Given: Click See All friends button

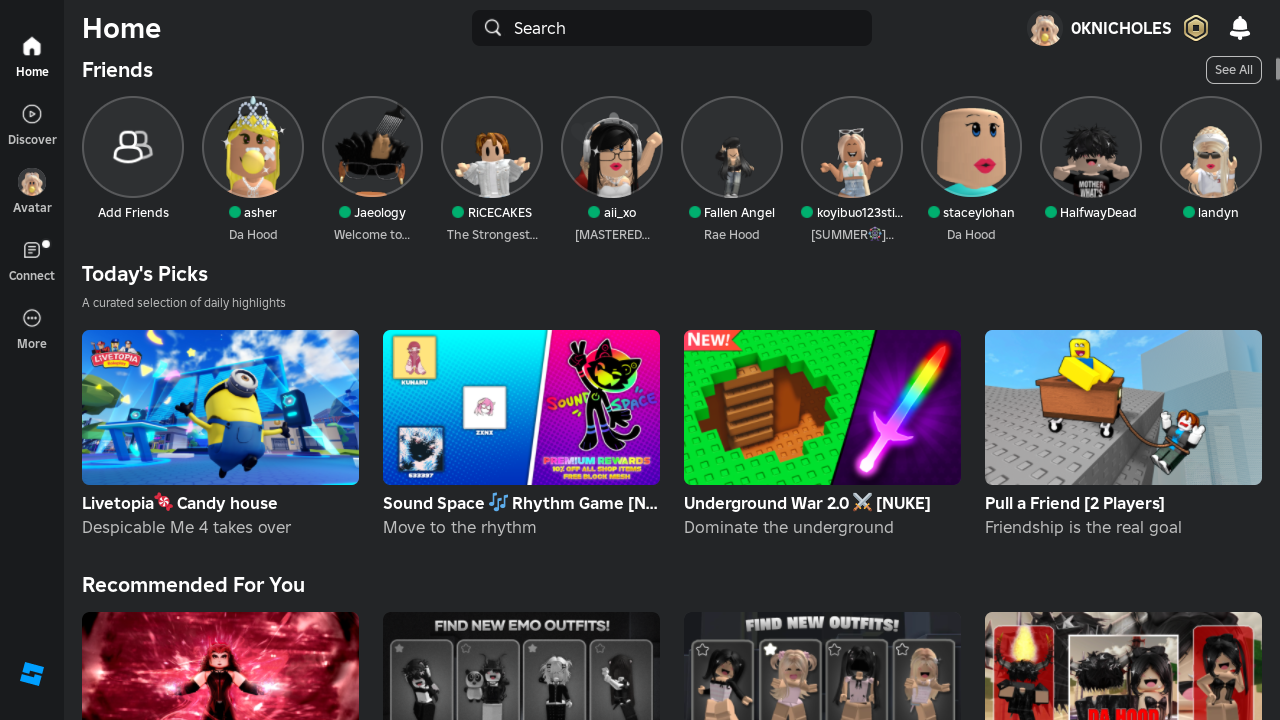Looking at the screenshot, I should 1234,70.
